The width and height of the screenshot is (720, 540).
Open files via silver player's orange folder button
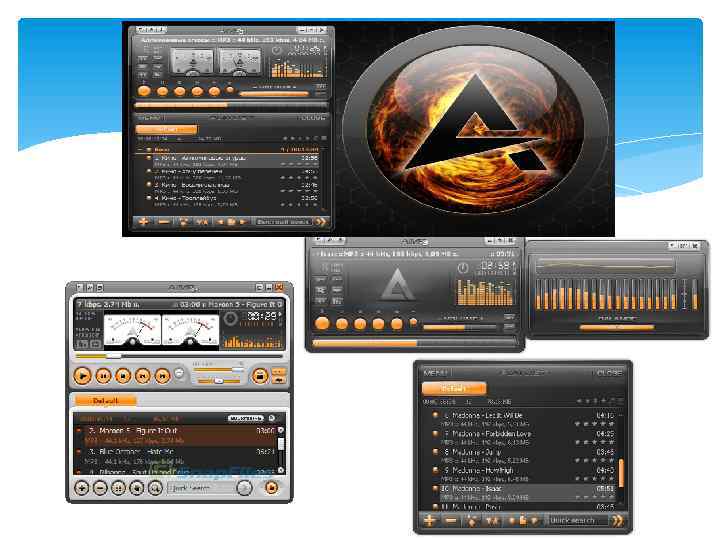tap(260, 377)
